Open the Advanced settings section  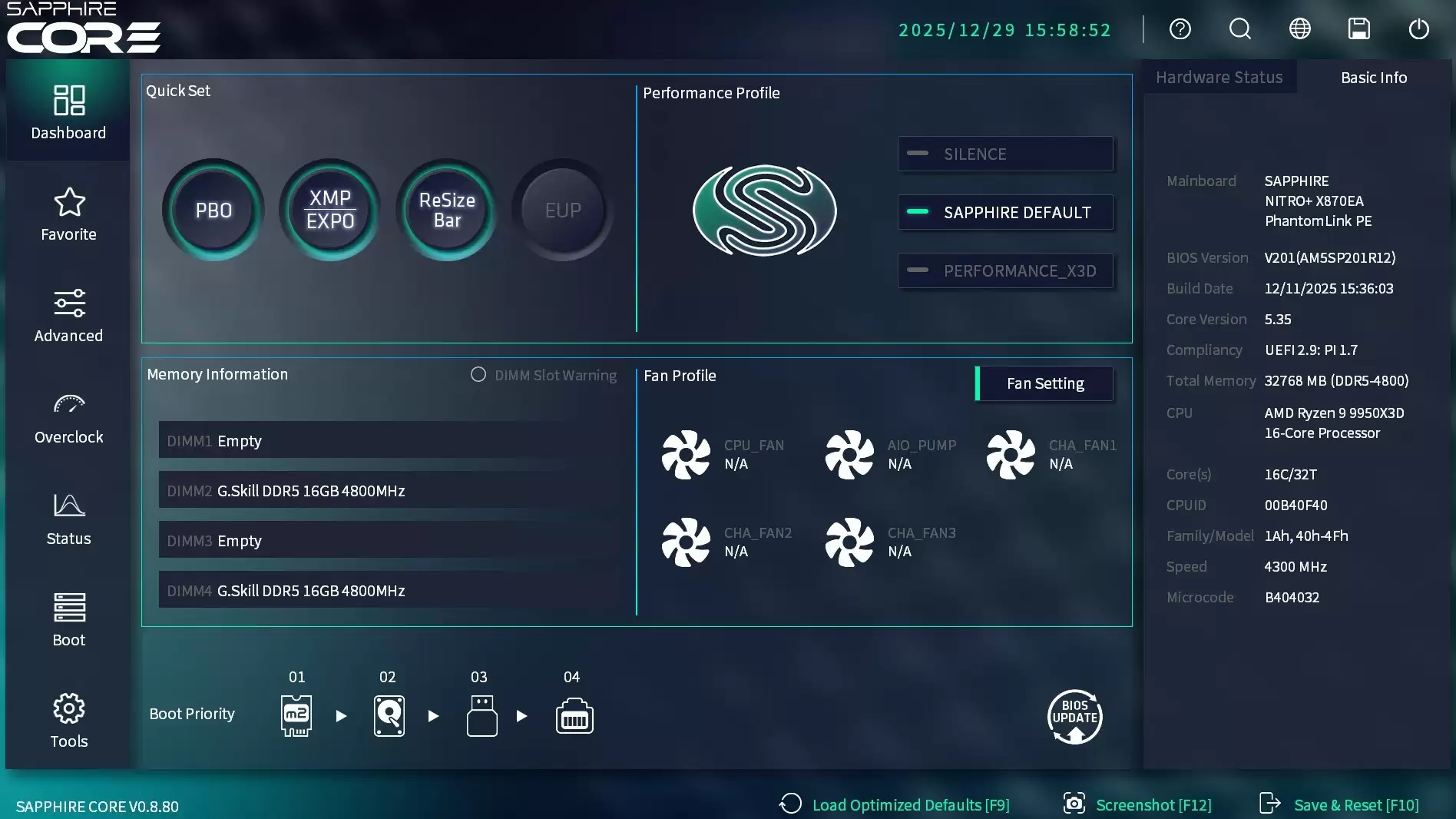click(68, 315)
